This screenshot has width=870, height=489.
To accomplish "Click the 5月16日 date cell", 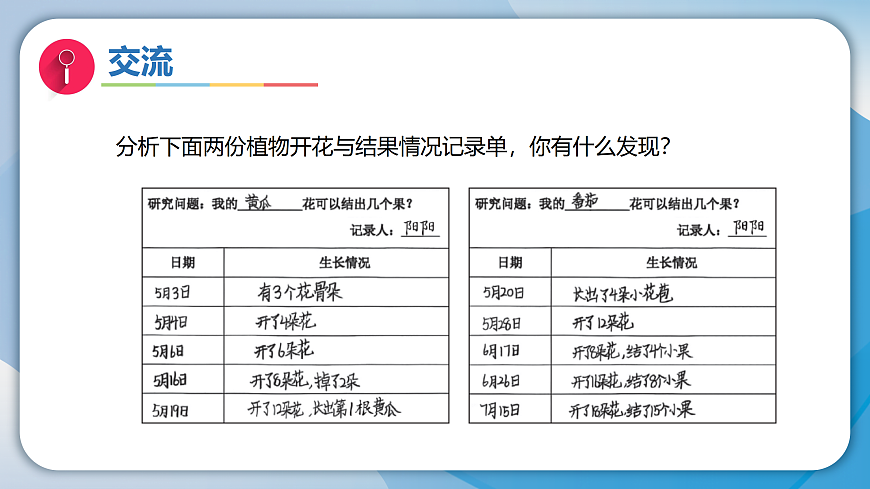I will [183, 380].
